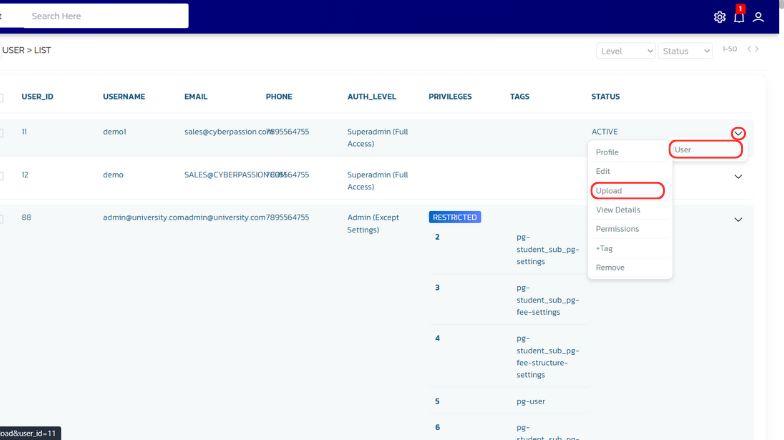The width and height of the screenshot is (784, 440).
Task: Open the Status filter dropdown
Action: point(685,51)
